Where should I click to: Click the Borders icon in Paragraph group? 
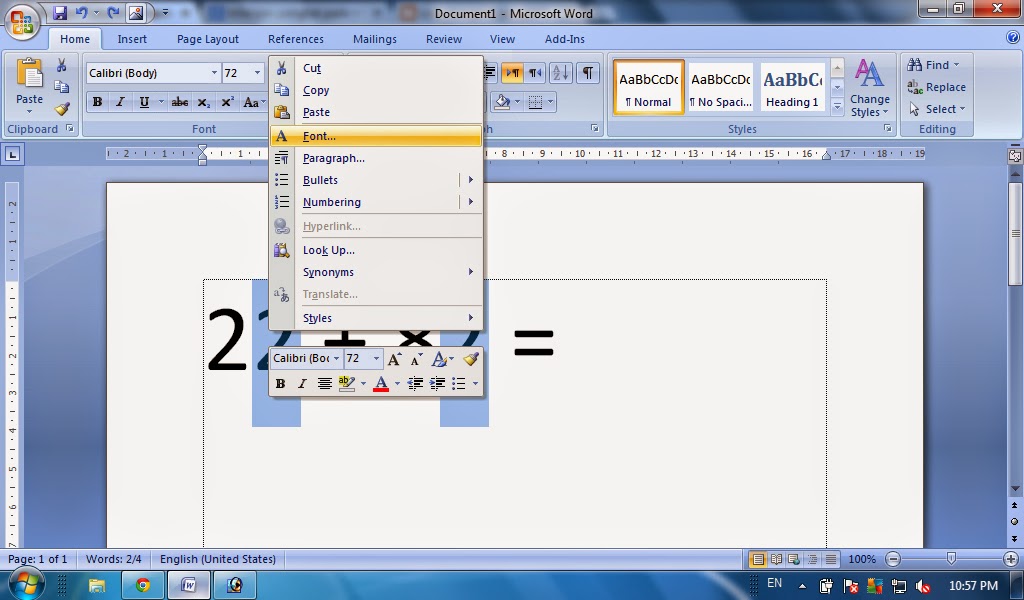536,102
